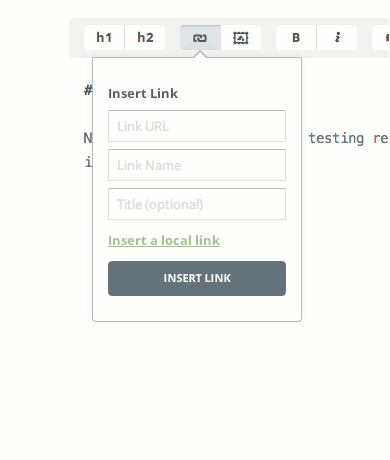Image resolution: width=390 pixels, height=460 pixels.
Task: Focus the Link URL field
Action: click(x=197, y=126)
